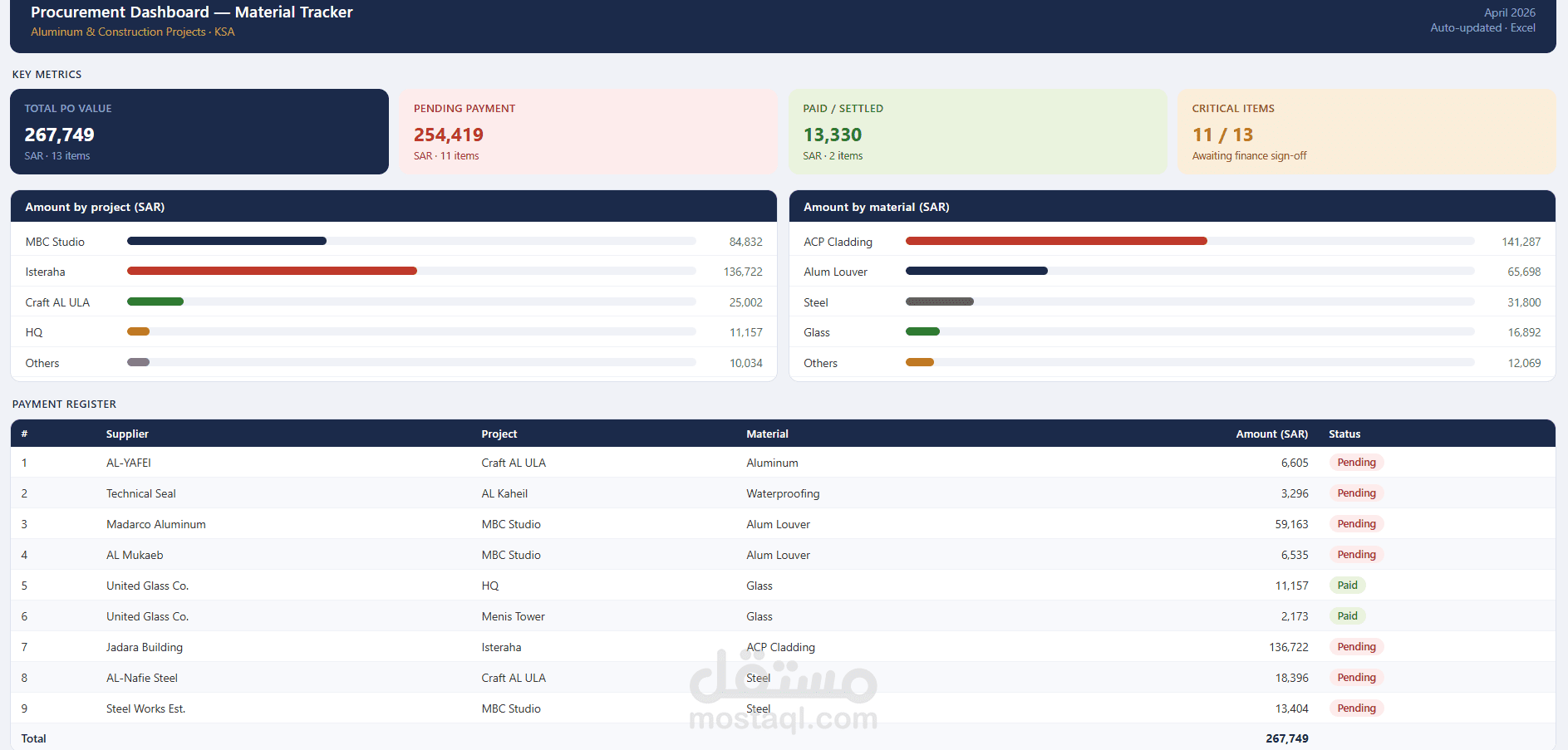
Task: Click the Paid / Settled card
Action: [x=977, y=131]
